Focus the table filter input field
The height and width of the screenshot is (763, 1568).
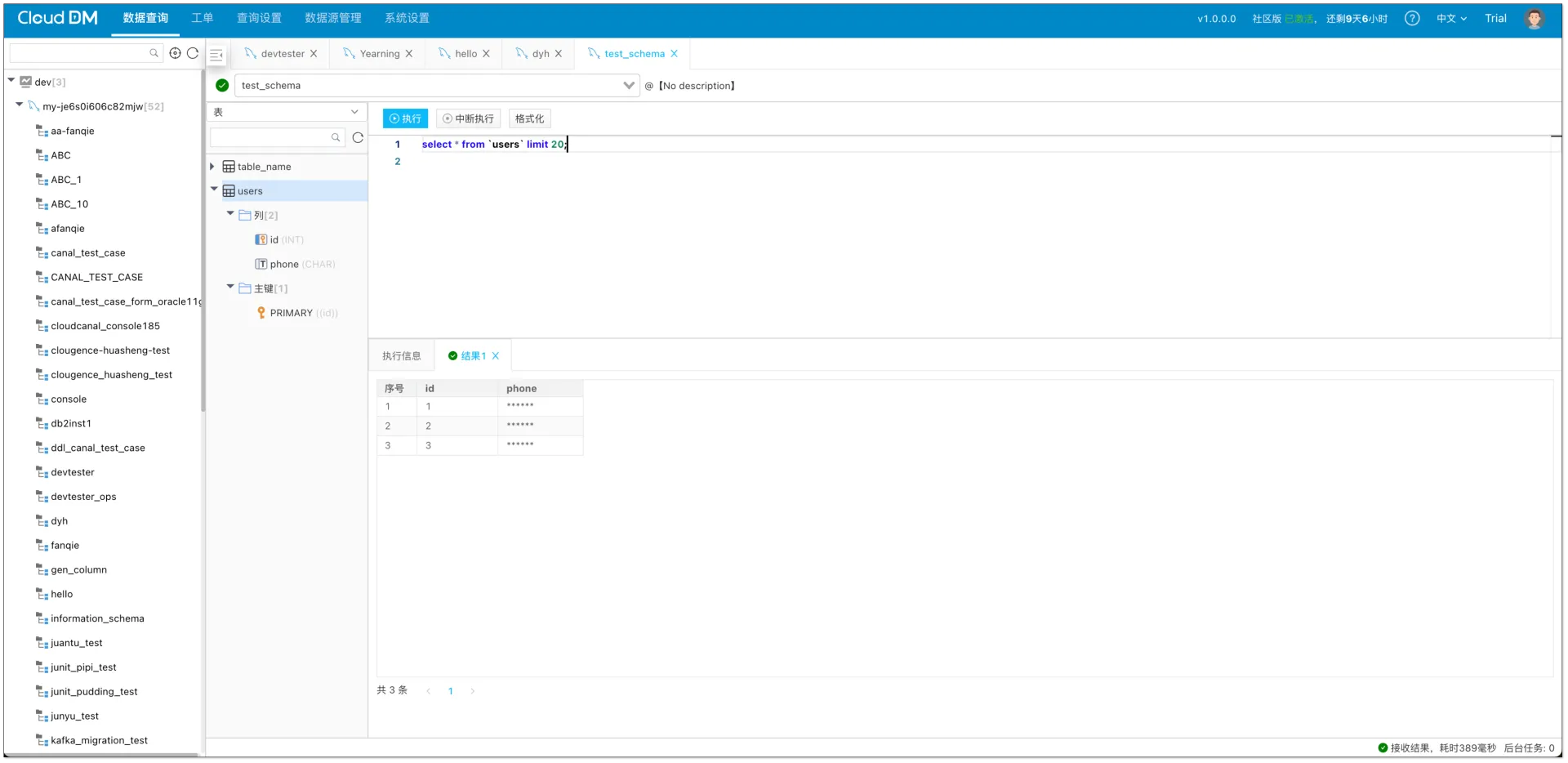click(x=277, y=137)
